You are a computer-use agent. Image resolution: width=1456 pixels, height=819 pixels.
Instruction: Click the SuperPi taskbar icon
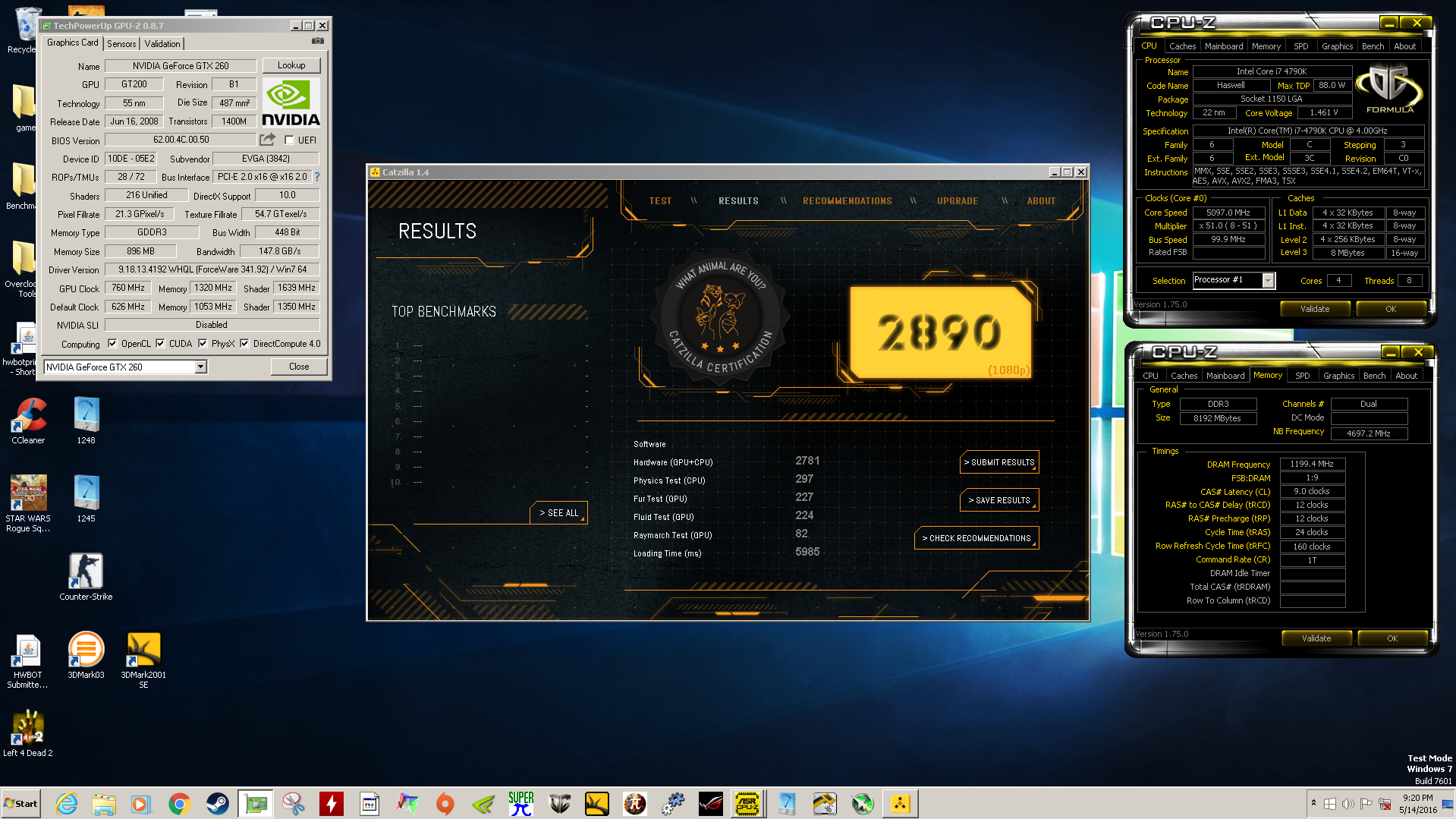pos(521,804)
